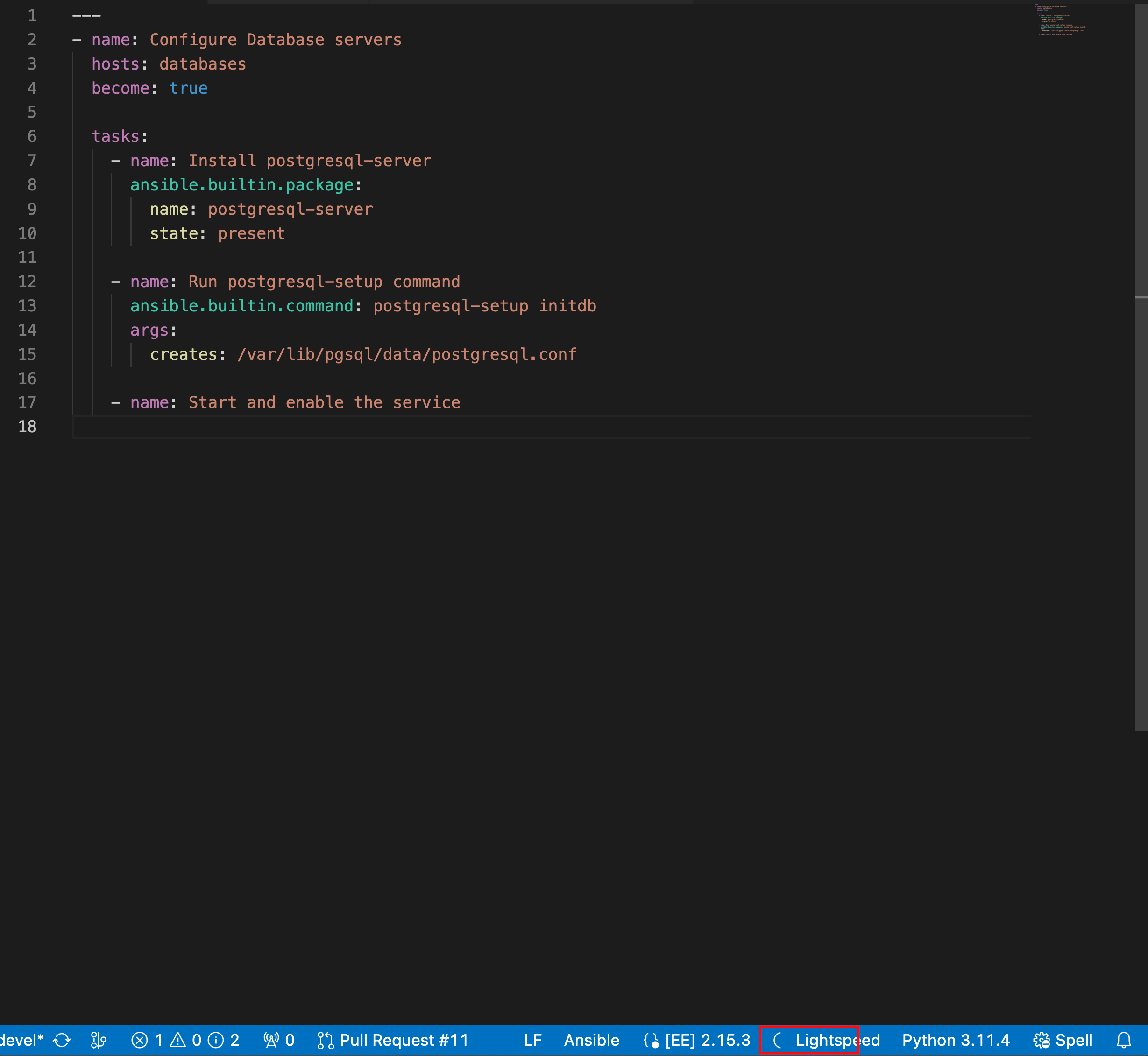Viewport: 1148px width, 1056px height.
Task: Open notifications bell icon
Action: point(1124,1040)
